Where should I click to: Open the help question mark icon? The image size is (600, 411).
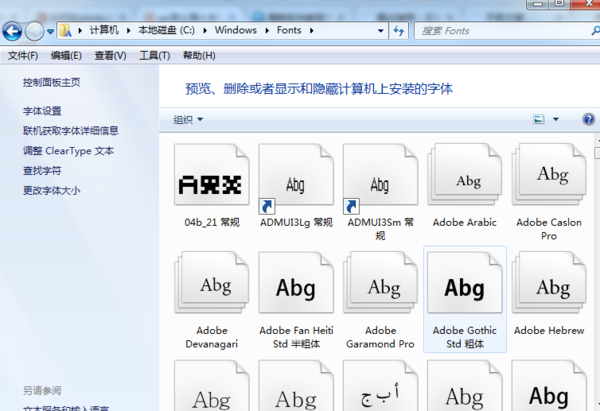pos(589,119)
